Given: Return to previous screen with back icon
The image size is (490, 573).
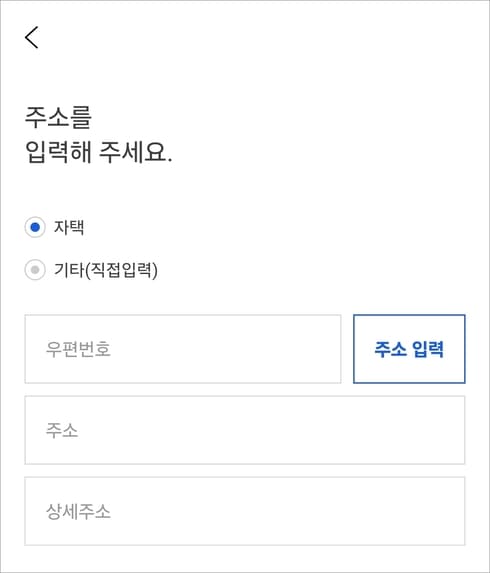Looking at the screenshot, I should (32, 37).
